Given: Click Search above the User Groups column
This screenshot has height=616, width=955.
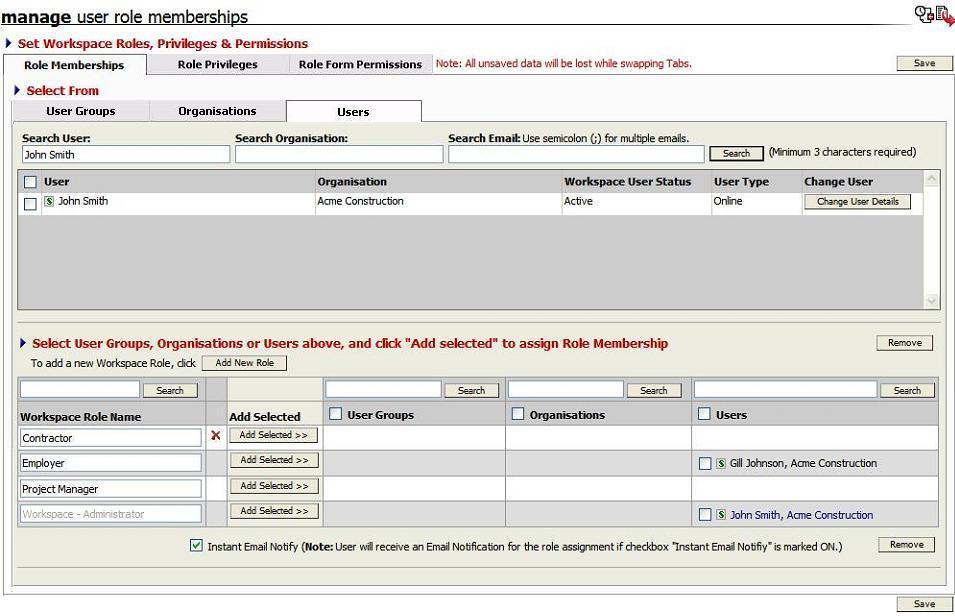Looking at the screenshot, I should (x=471, y=391).
